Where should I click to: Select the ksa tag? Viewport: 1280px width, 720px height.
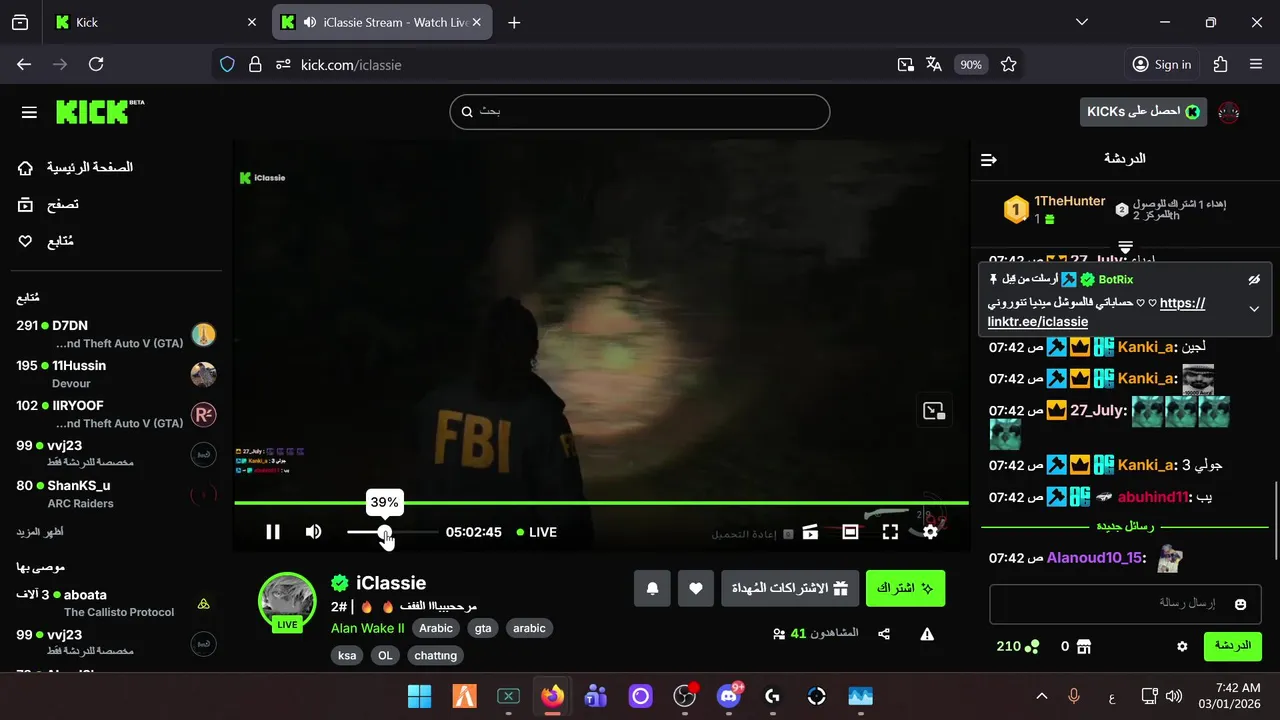pos(347,656)
